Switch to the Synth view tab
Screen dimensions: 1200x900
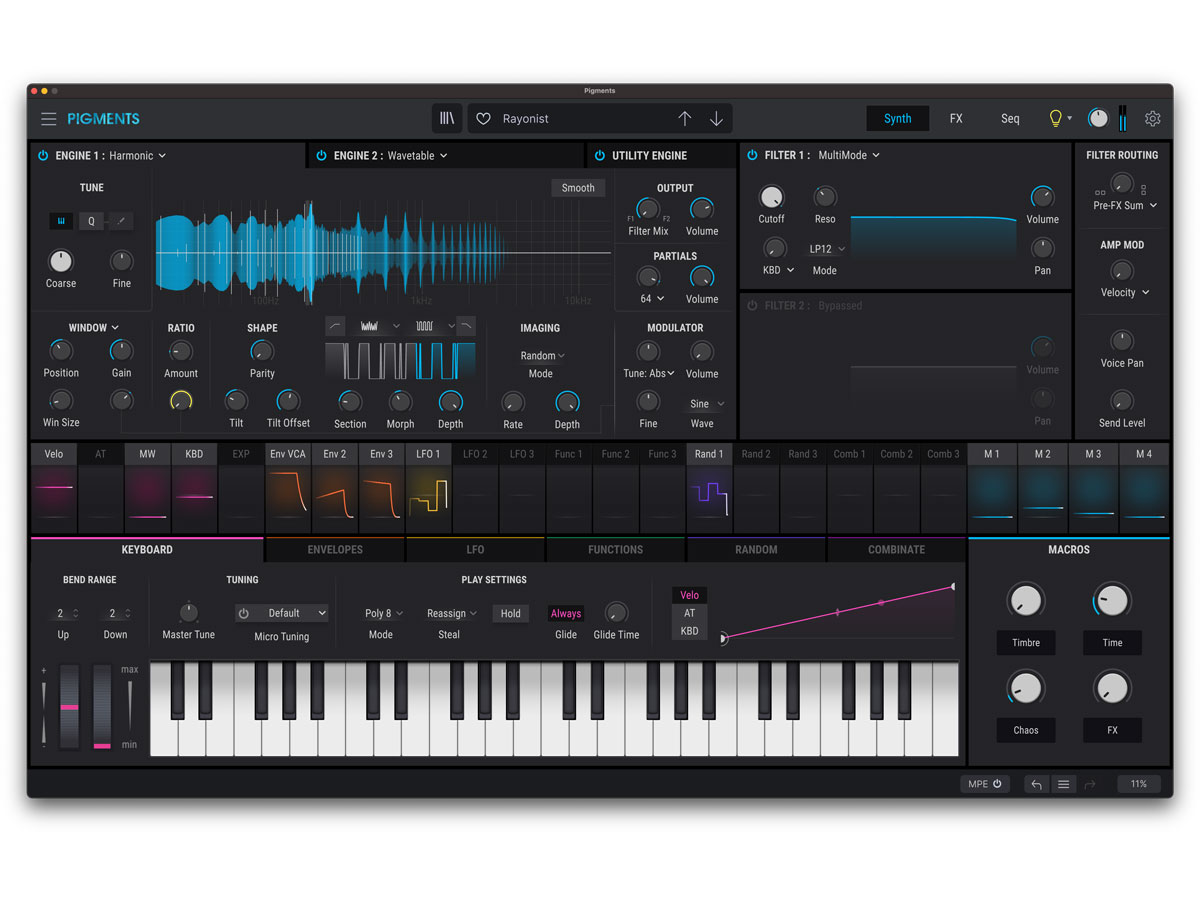[897, 118]
